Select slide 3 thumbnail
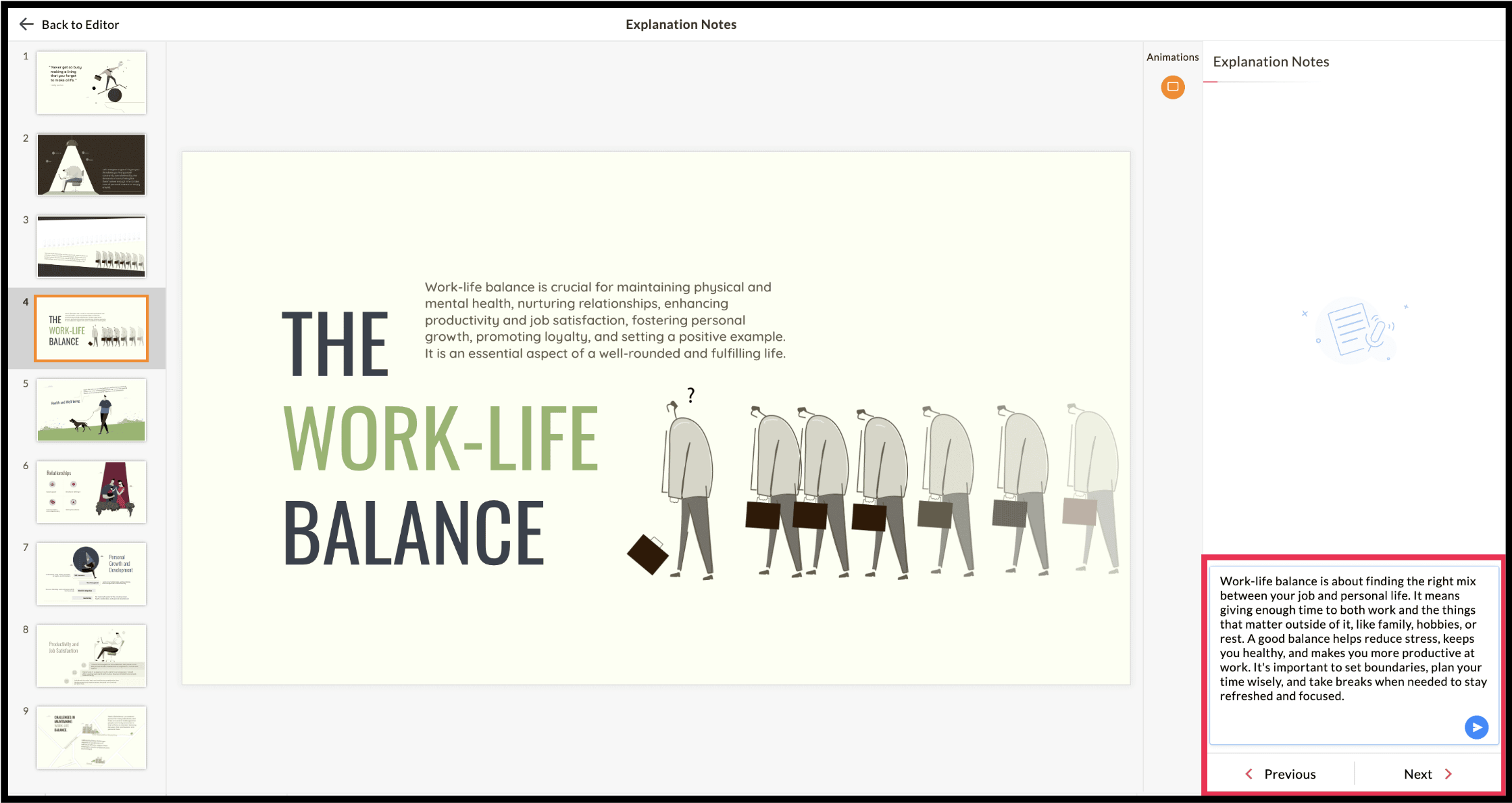This screenshot has width=1512, height=803. pos(91,247)
